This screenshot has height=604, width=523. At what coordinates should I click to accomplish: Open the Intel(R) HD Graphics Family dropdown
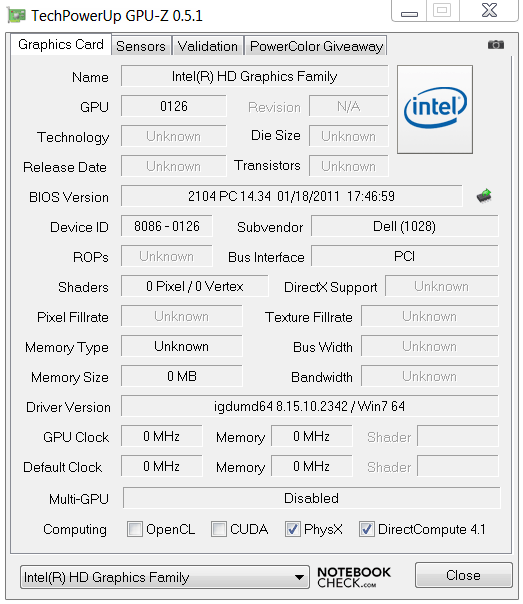[165, 577]
